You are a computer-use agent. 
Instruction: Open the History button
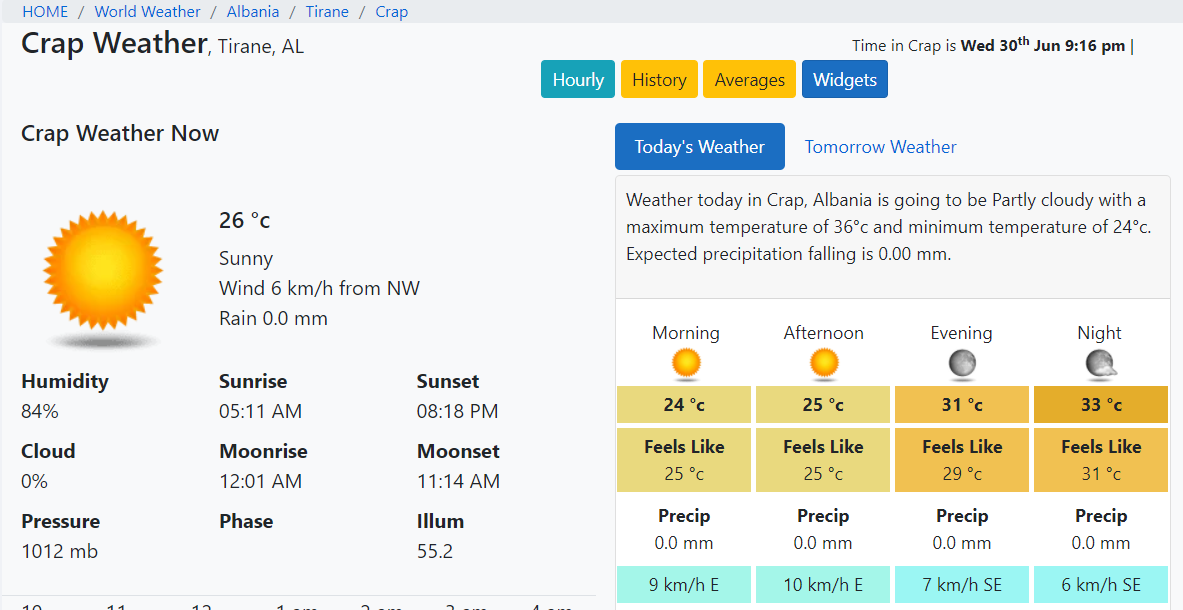659,80
